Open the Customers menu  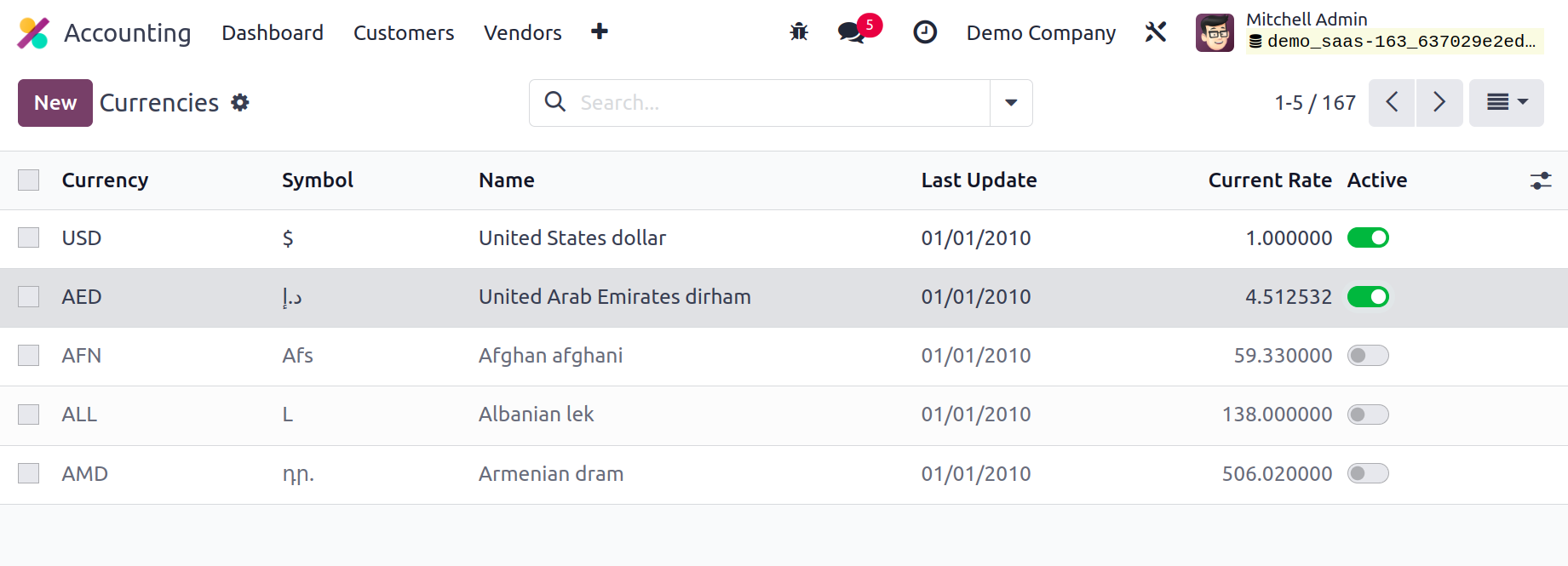(404, 32)
